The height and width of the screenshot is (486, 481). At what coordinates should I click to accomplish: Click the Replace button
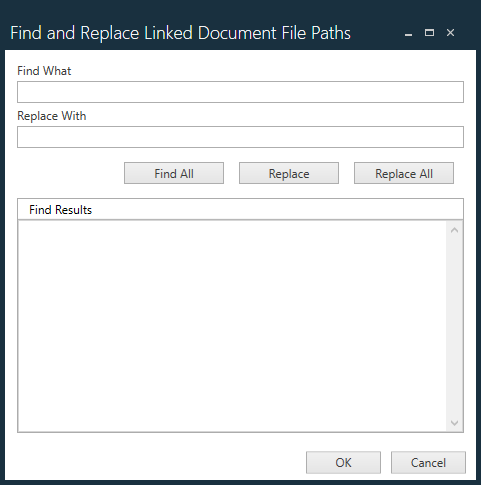(289, 173)
